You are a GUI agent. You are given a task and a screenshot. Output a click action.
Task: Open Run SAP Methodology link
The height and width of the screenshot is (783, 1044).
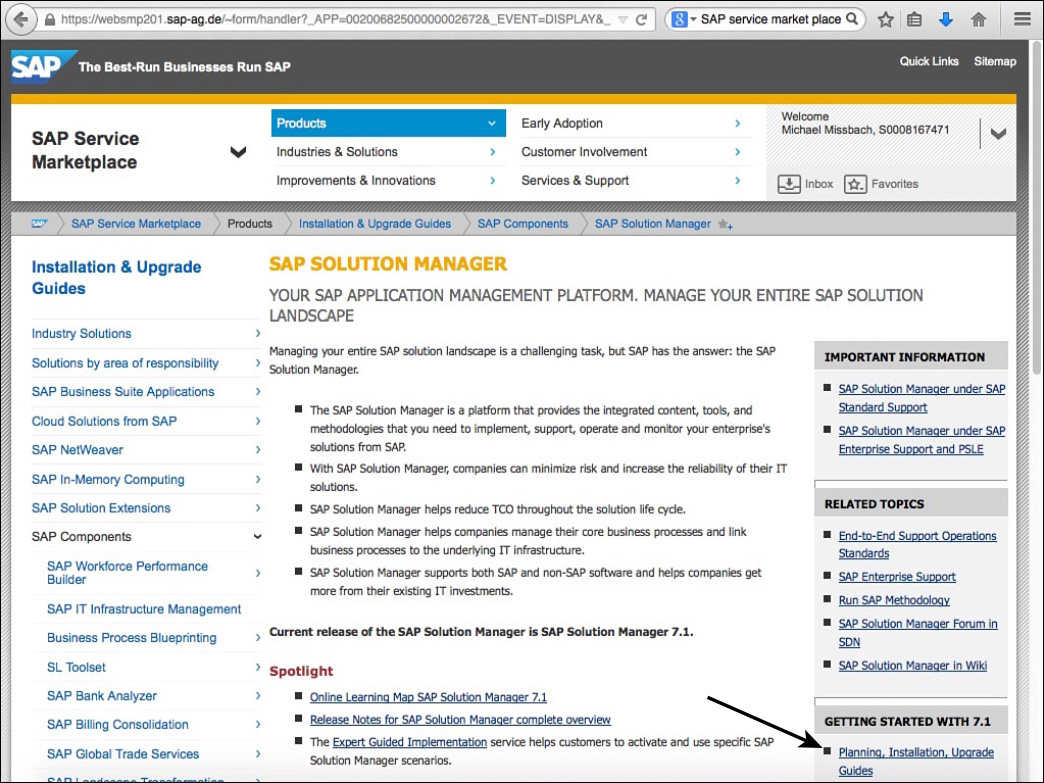tap(894, 600)
